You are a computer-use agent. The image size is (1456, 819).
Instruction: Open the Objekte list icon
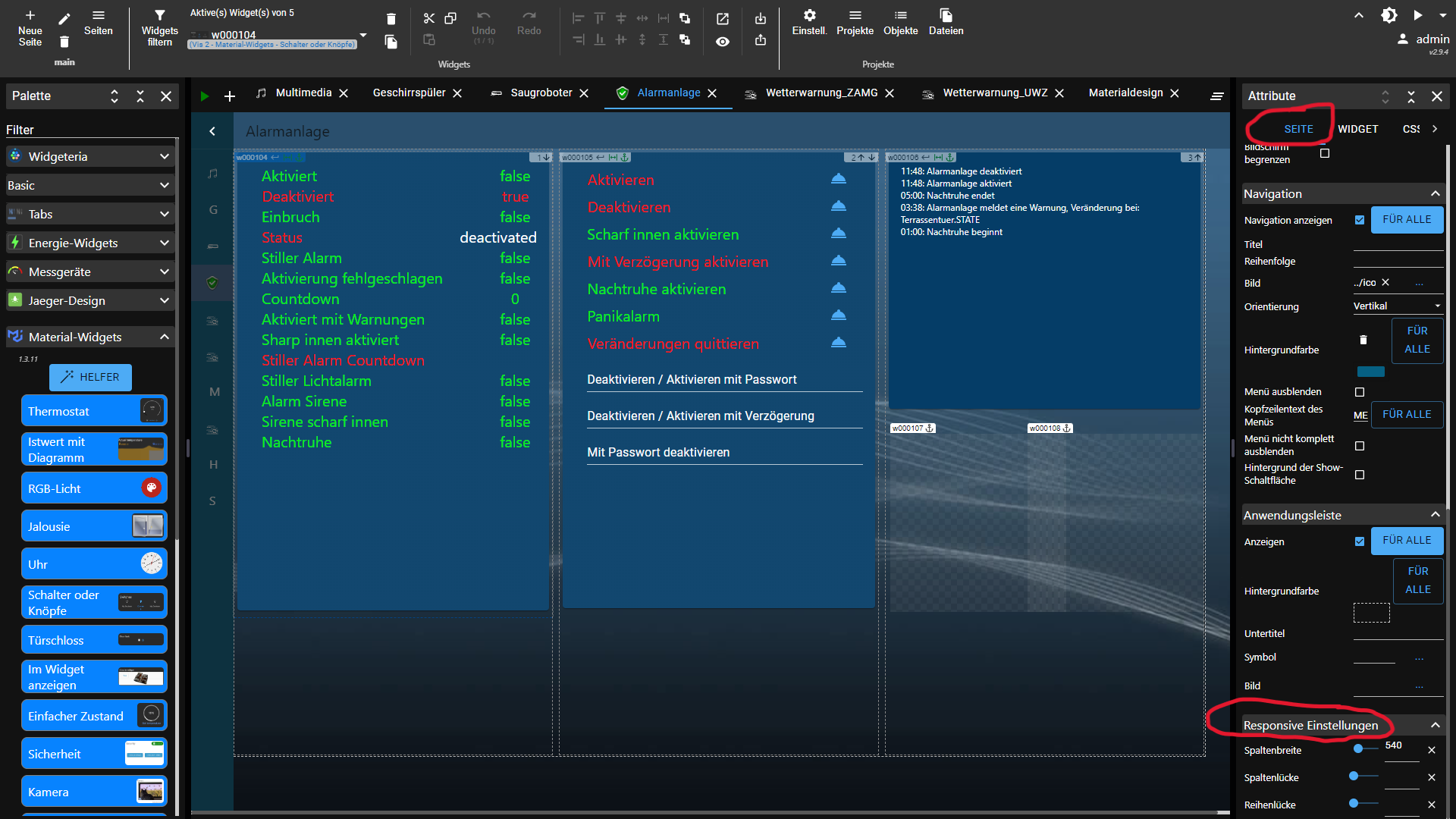click(x=900, y=16)
